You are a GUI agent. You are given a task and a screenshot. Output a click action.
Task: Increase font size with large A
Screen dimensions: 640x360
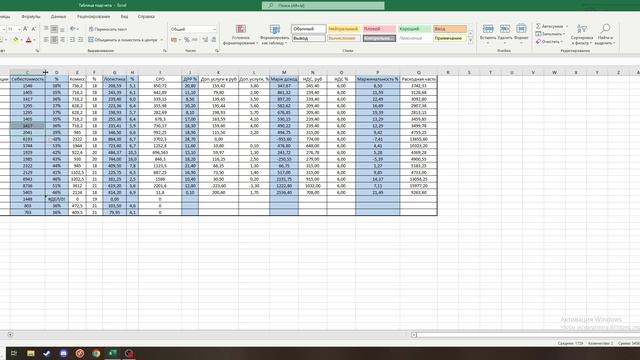(25, 29)
